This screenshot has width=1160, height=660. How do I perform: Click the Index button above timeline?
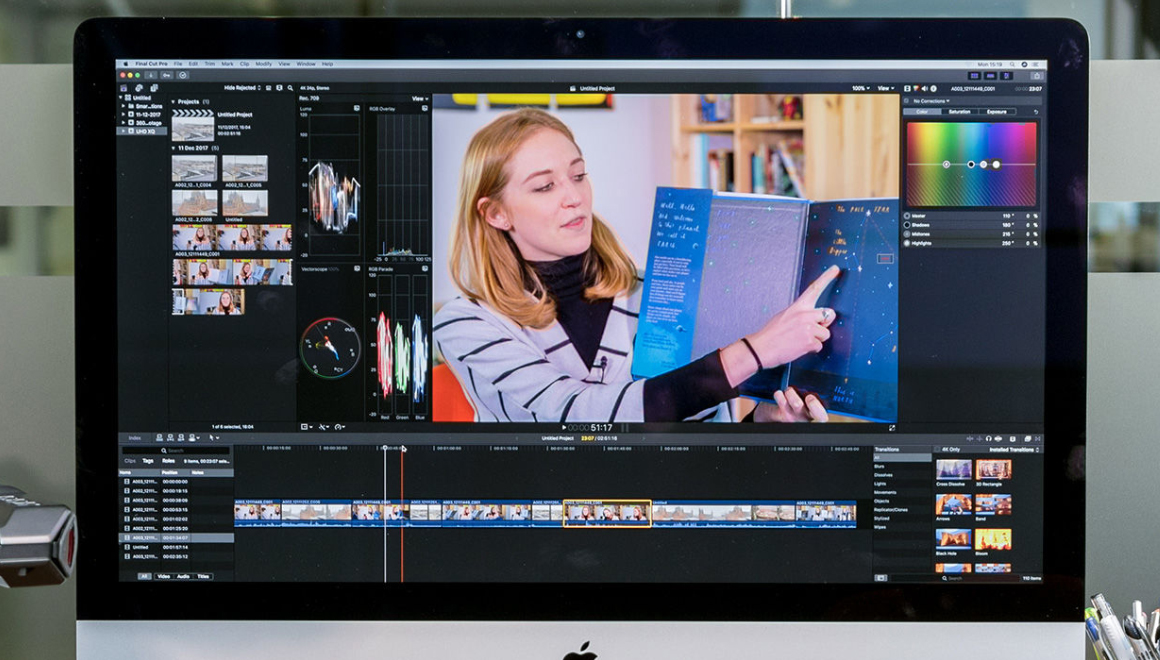(135, 438)
